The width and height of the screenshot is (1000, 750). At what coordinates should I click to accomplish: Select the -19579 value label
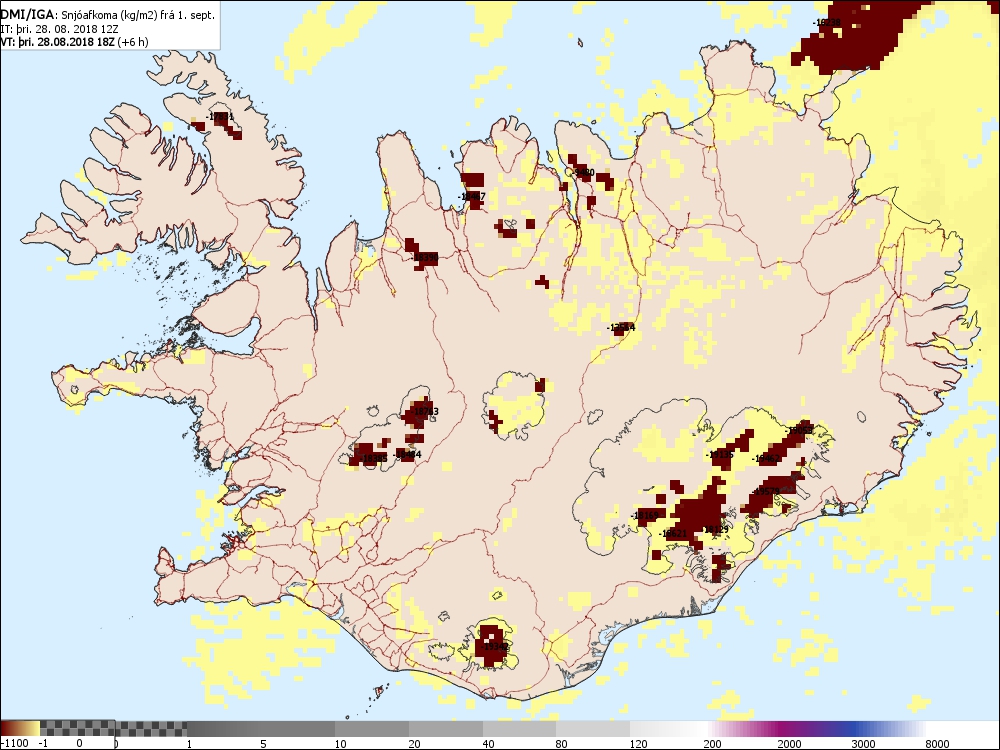pos(765,491)
